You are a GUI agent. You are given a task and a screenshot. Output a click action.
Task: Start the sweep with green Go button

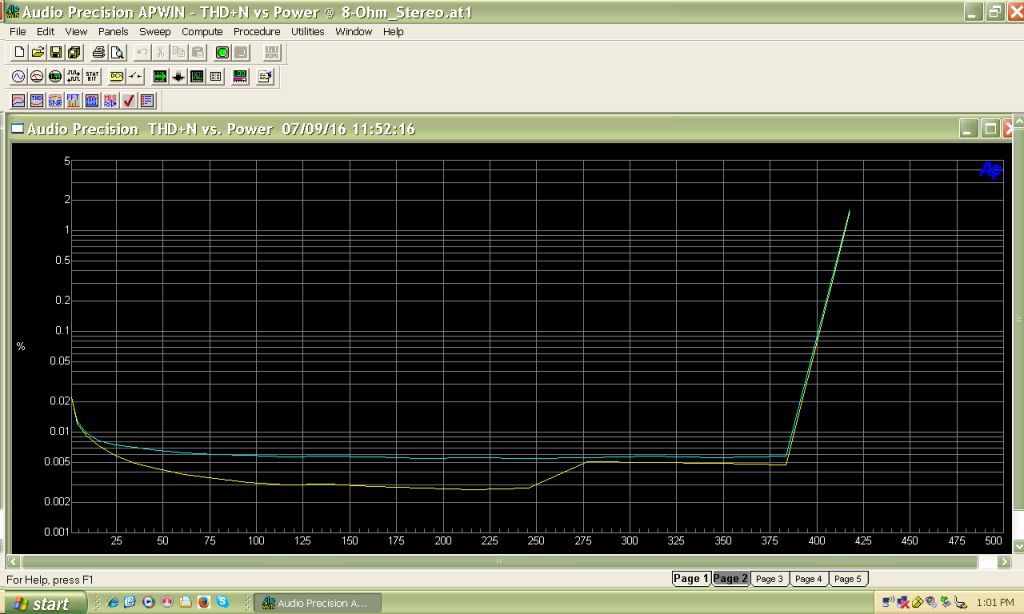click(x=222, y=52)
